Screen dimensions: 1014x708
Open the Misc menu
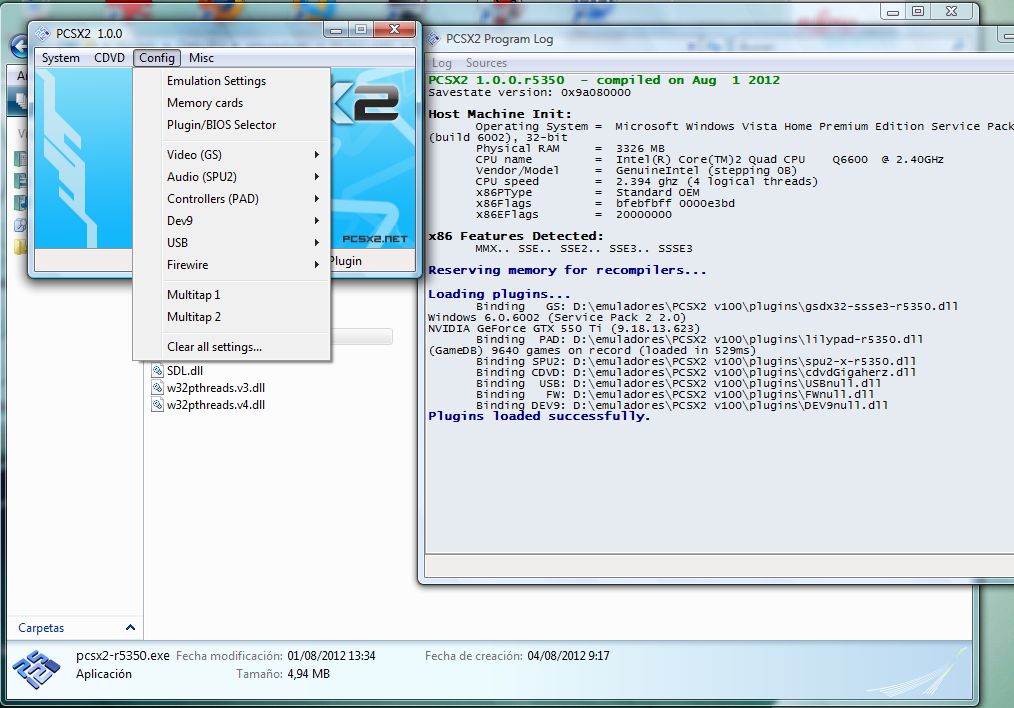point(201,58)
